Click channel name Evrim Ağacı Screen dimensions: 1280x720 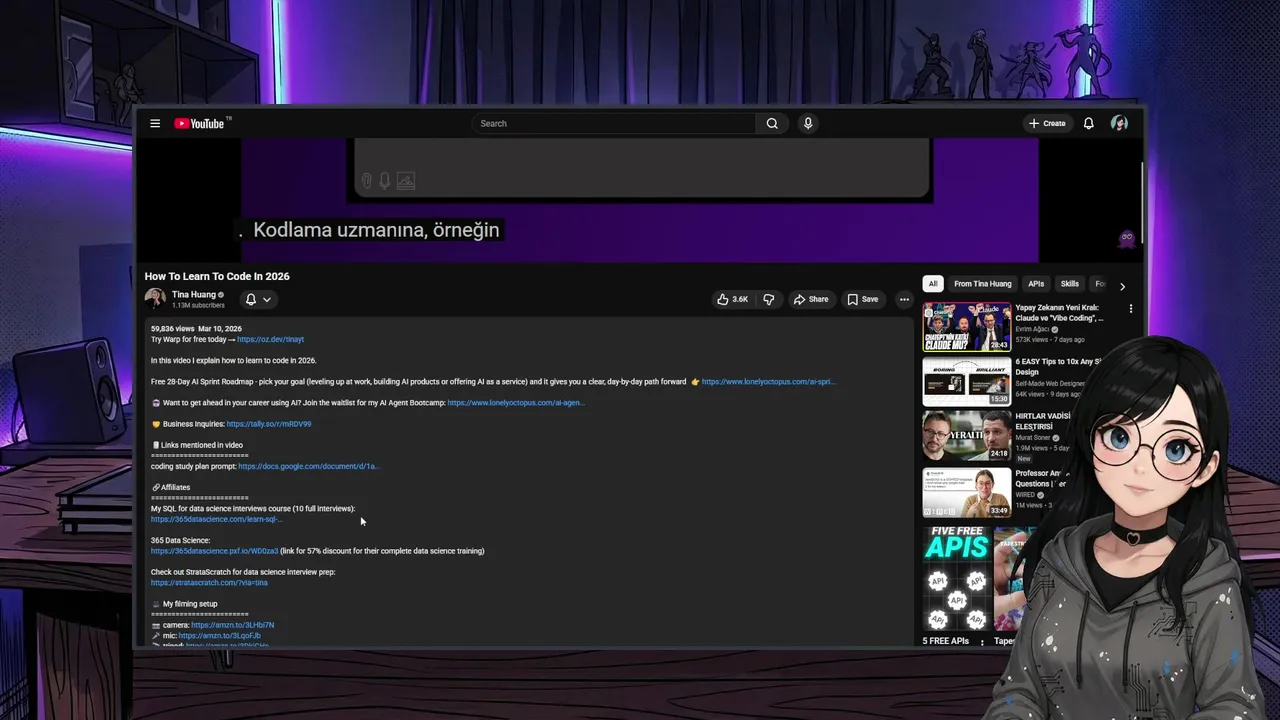point(1031,329)
